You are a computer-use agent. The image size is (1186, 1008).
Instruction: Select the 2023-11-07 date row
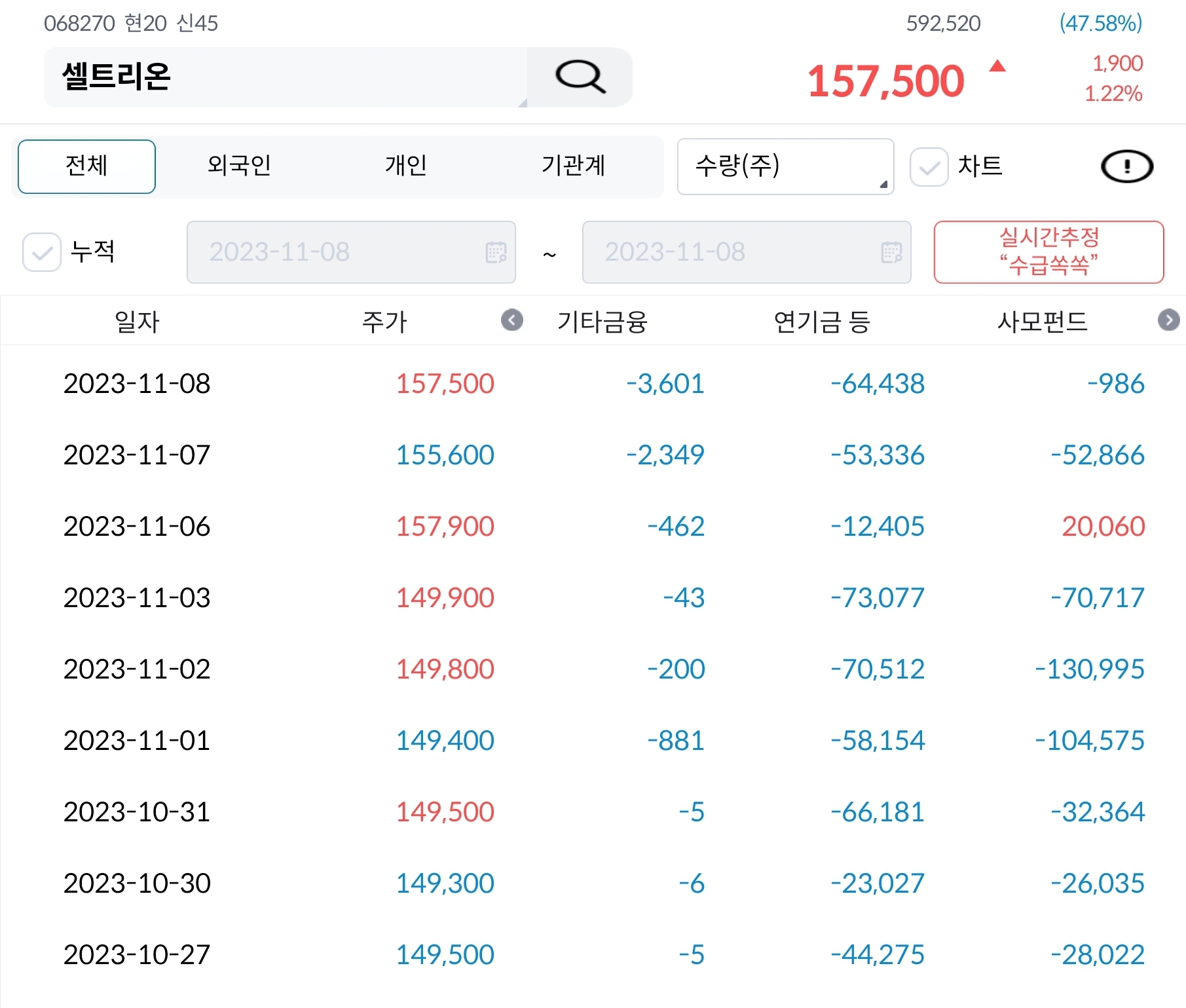[137, 455]
